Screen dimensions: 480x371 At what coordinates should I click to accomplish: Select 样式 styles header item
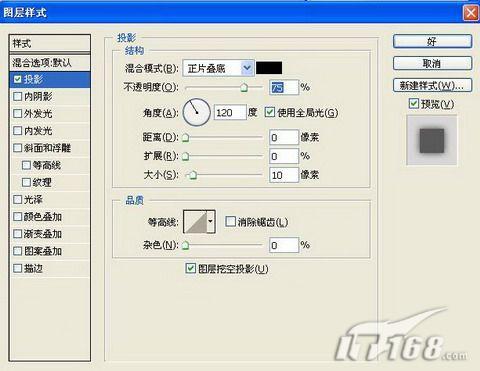[50, 43]
